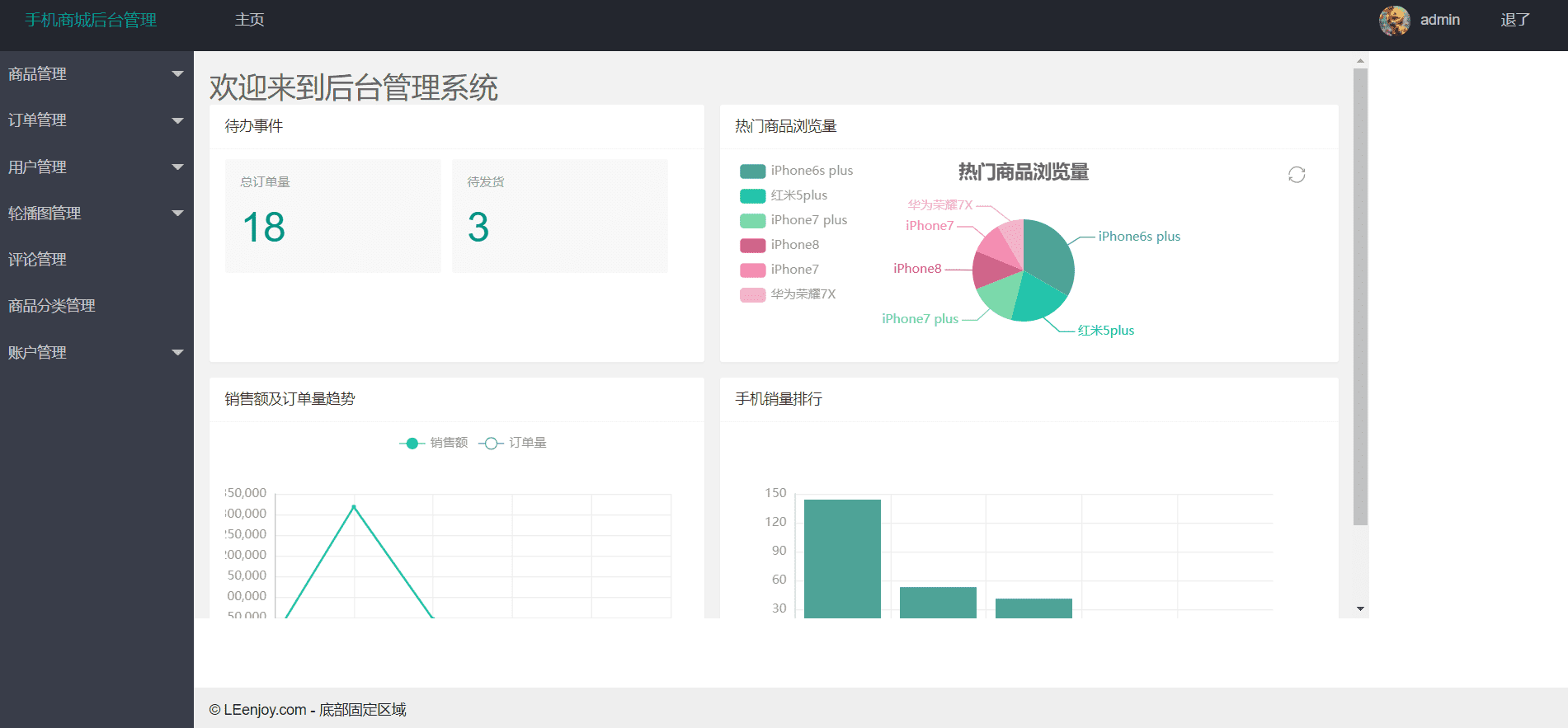The width and height of the screenshot is (1568, 728).
Task: Expand the 商品管理 arrow
Action: pos(177,74)
